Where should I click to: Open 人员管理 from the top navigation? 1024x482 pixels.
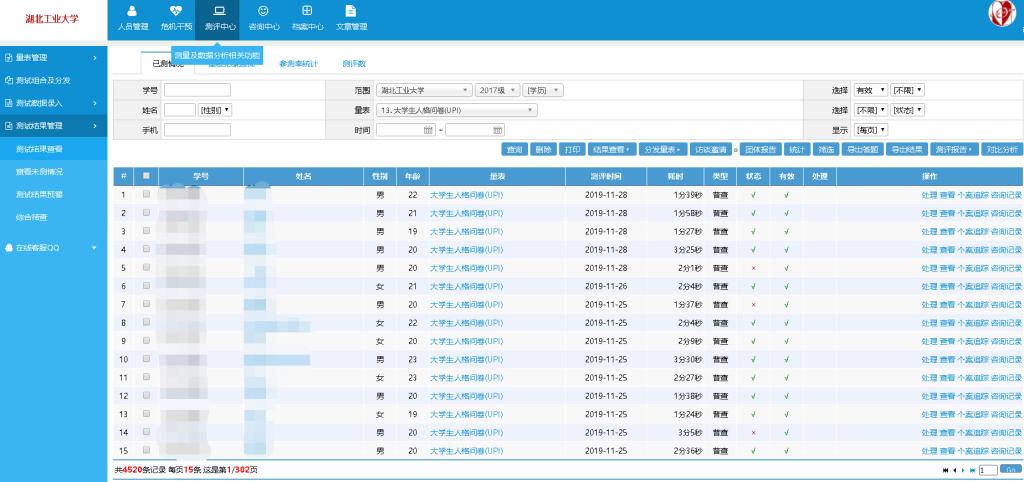click(x=133, y=17)
